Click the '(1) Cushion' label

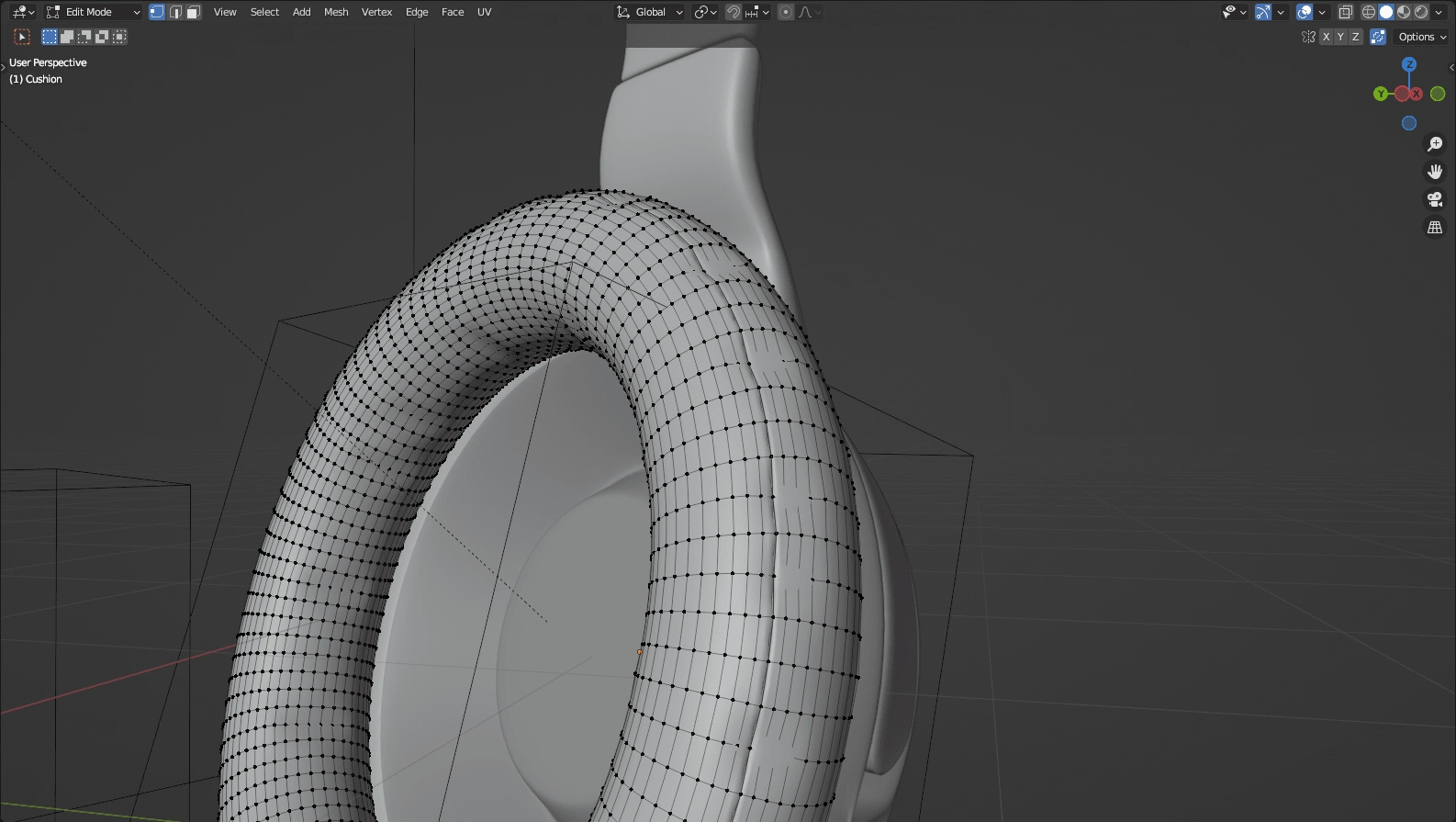point(36,79)
